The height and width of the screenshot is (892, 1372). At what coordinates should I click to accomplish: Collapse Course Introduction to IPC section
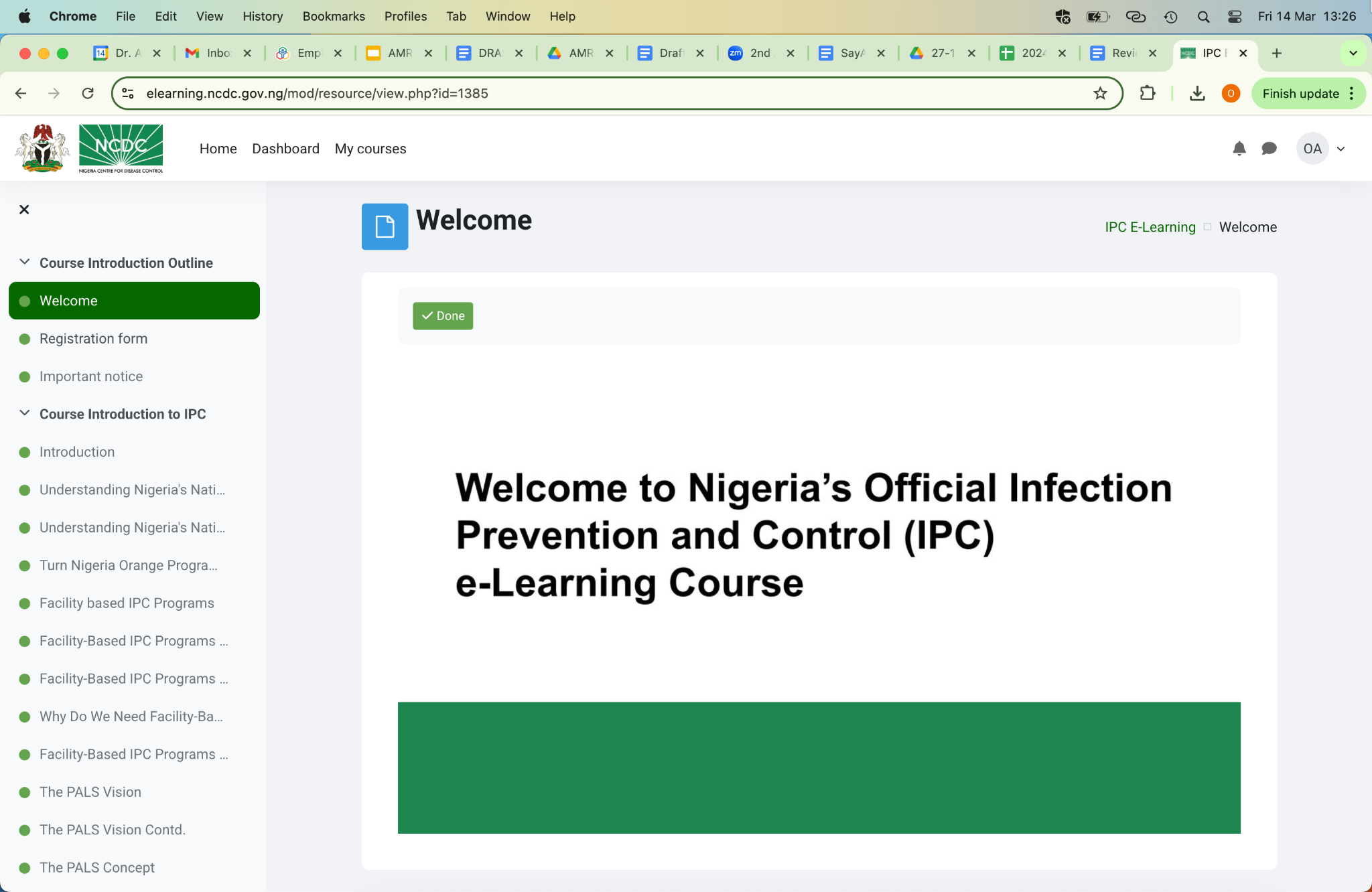[25, 413]
